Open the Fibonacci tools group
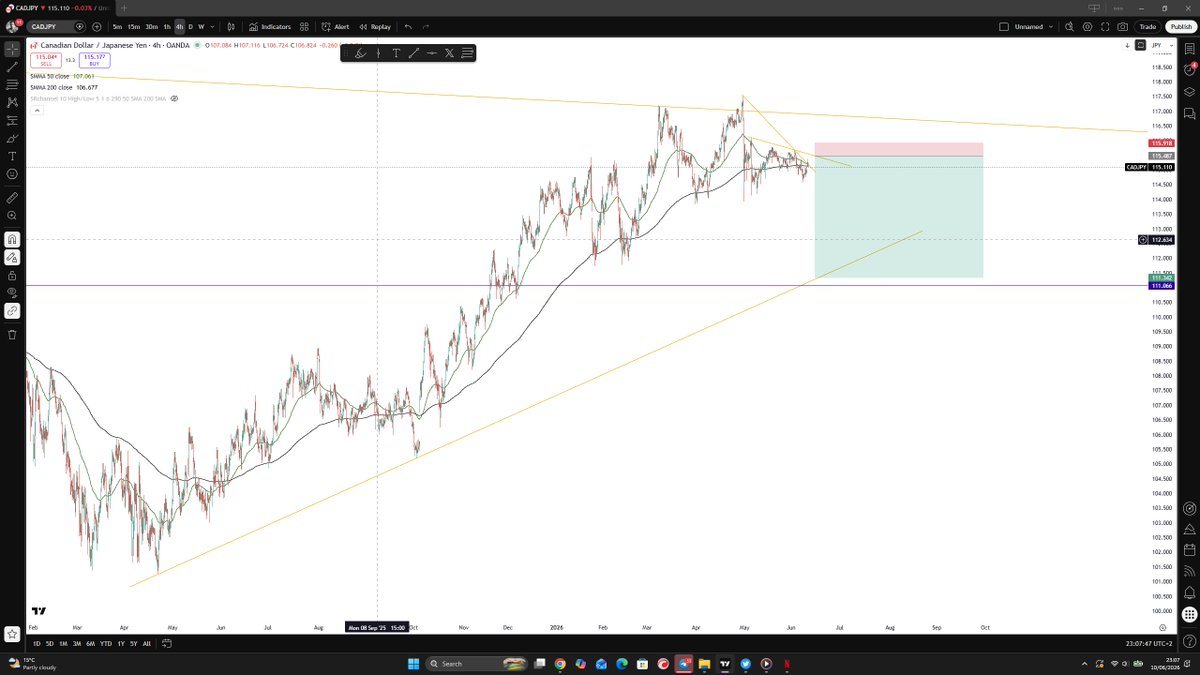This screenshot has height=675, width=1200. click(12, 84)
